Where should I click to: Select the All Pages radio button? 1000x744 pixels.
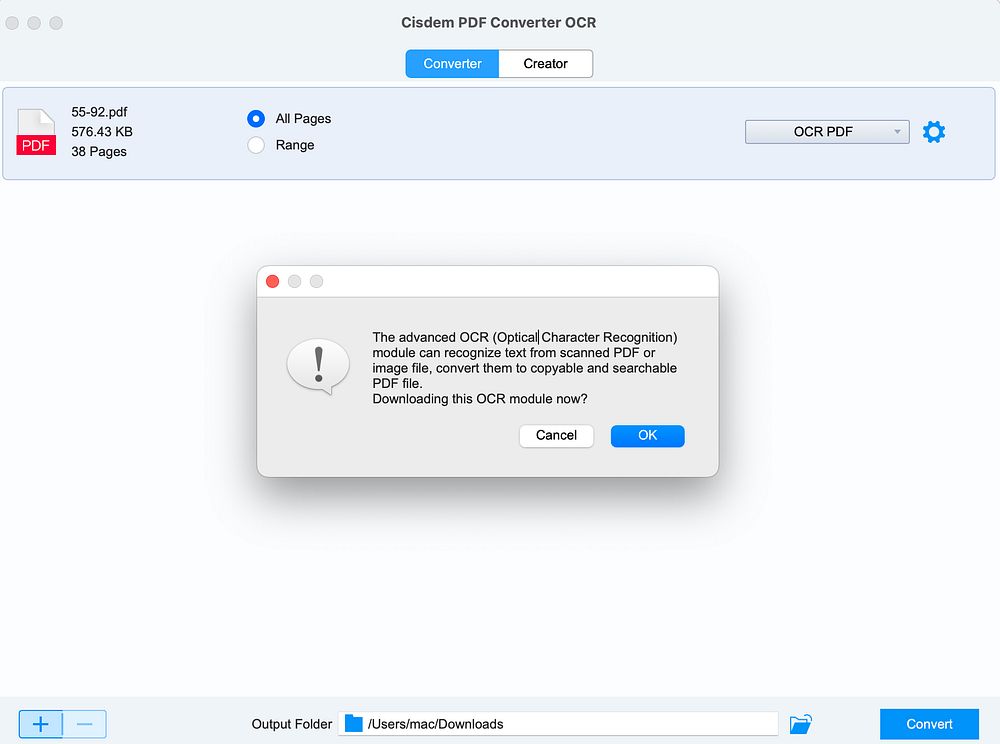point(256,119)
